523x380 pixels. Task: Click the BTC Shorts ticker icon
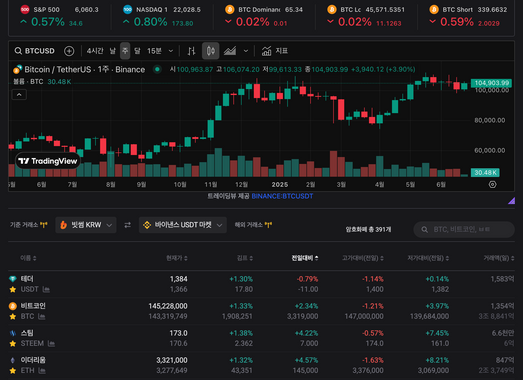point(434,9)
